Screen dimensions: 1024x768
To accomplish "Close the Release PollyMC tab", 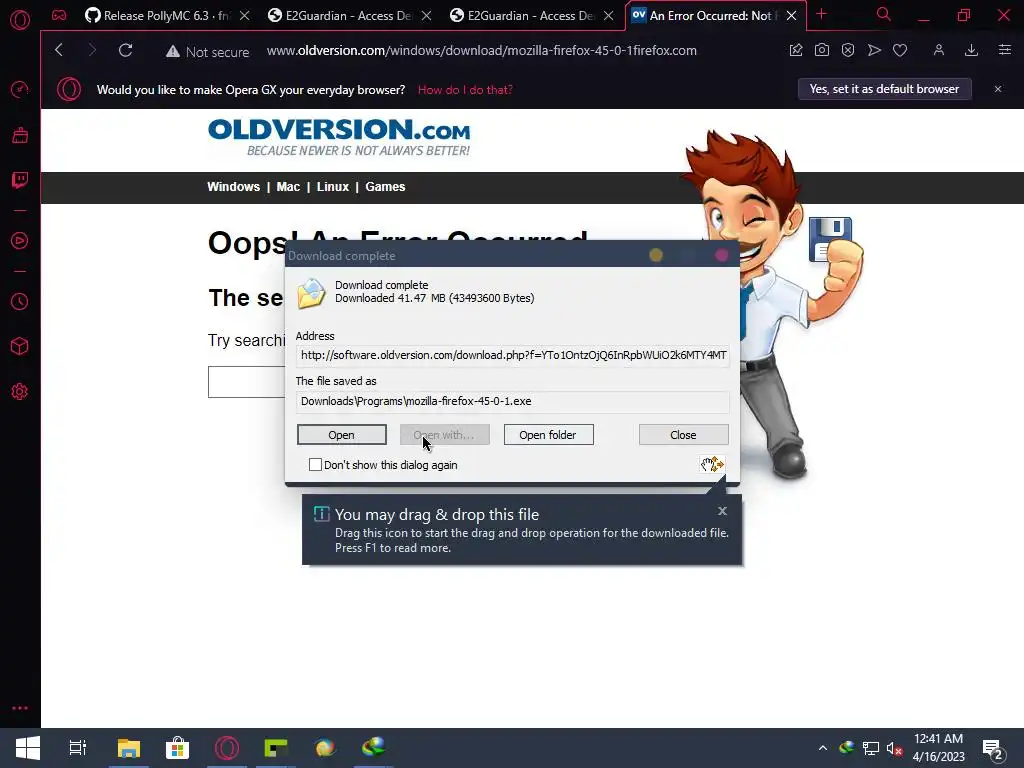I will pos(244,16).
